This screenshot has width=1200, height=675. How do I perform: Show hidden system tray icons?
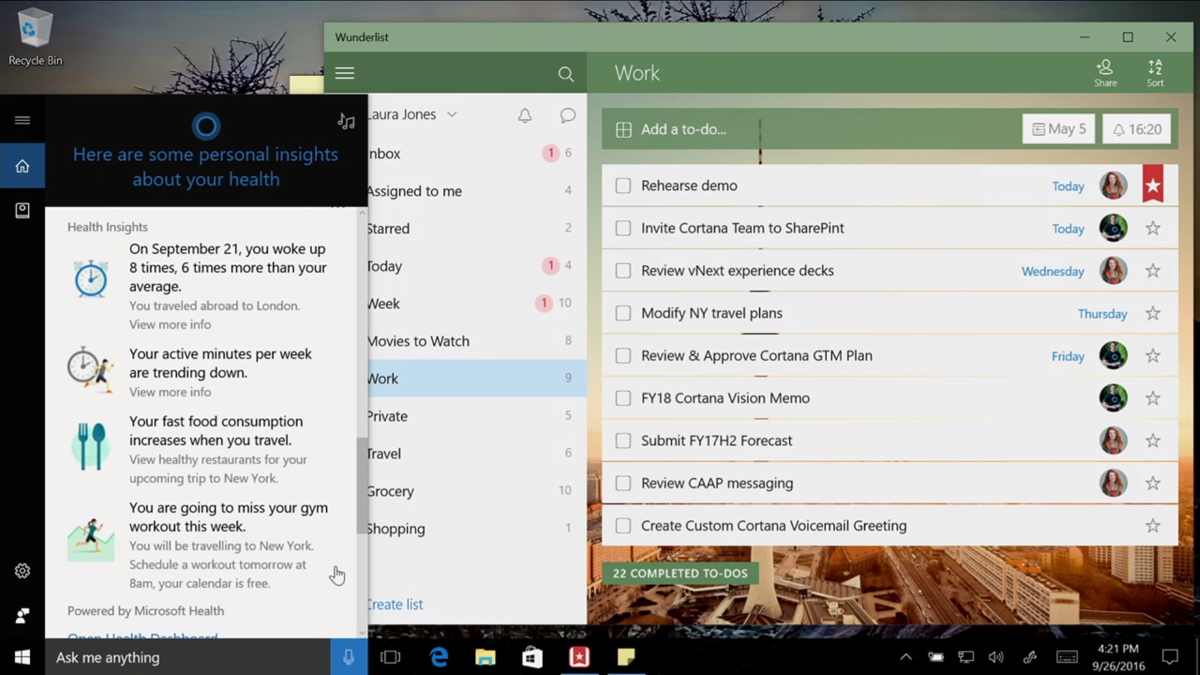tap(905, 657)
